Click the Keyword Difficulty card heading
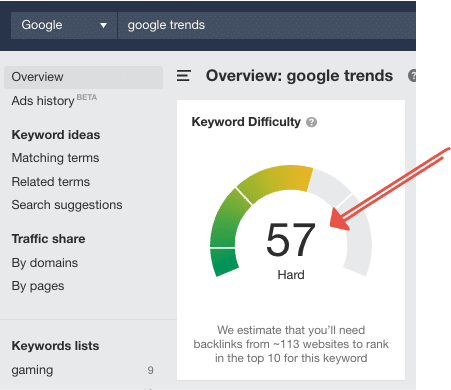This screenshot has width=451, height=390. pyautogui.click(x=246, y=122)
